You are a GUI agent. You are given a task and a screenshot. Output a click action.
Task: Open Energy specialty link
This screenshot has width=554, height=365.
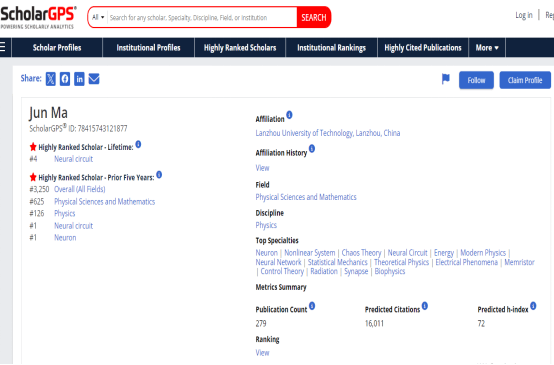click(x=444, y=253)
